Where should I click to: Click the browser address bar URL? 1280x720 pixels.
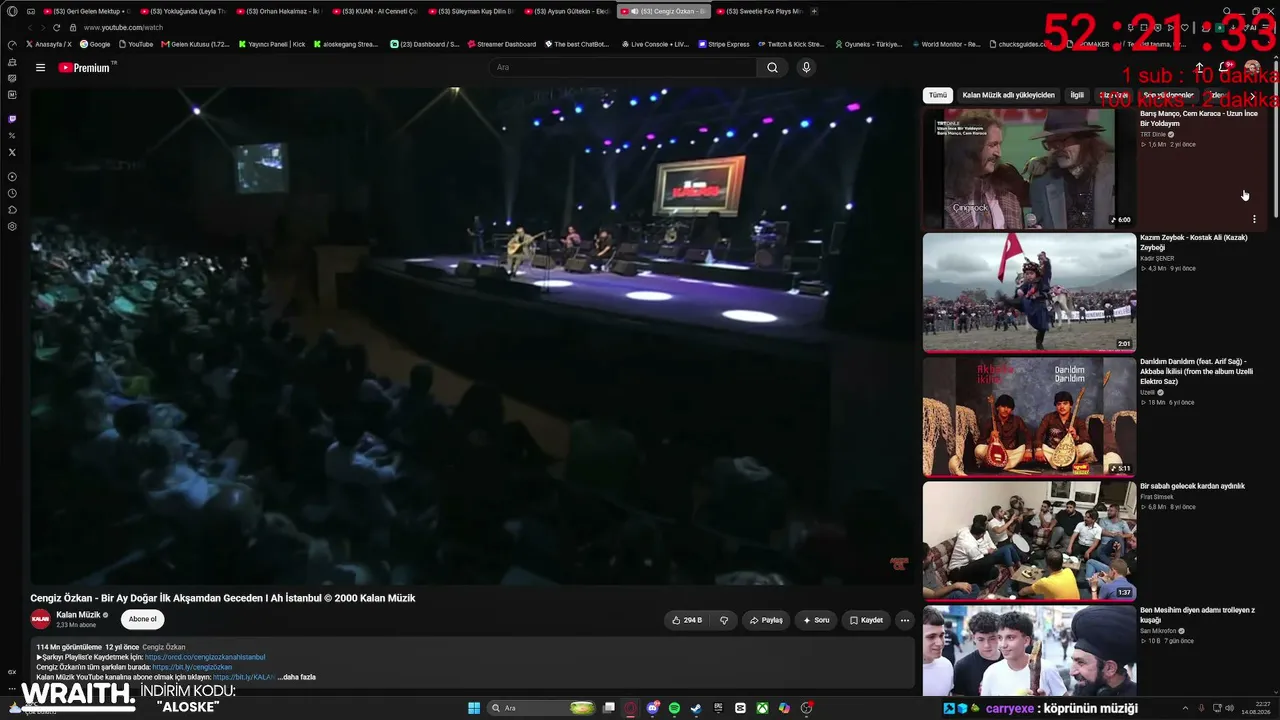tap(123, 27)
